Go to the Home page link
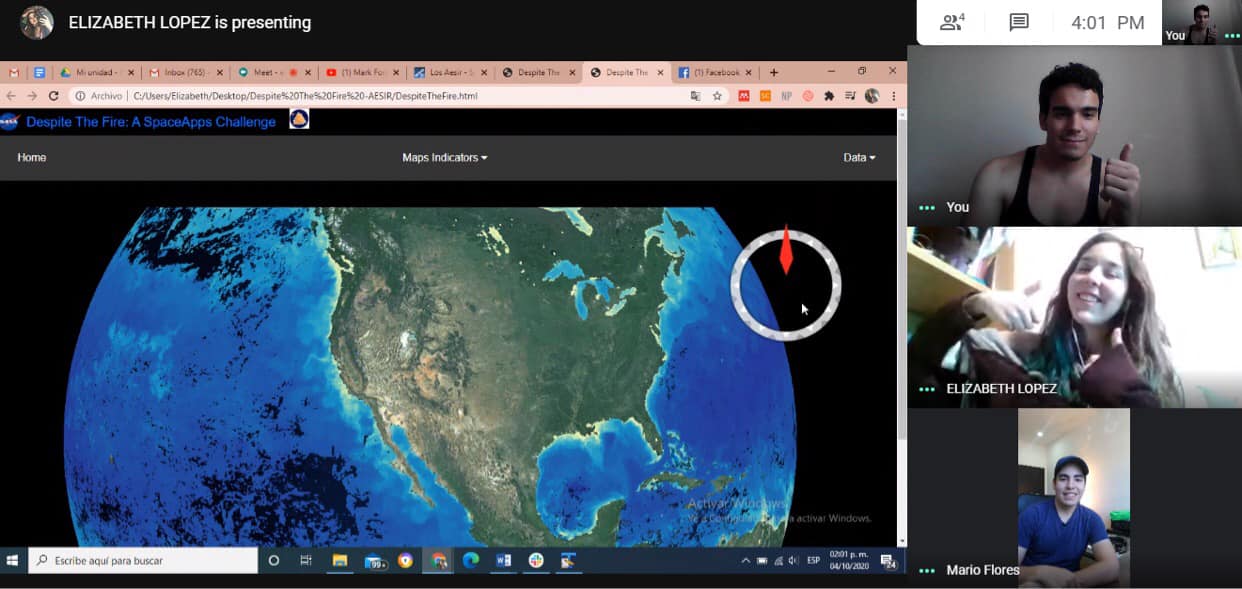Screen dimensions: 1242x589 coord(32,157)
